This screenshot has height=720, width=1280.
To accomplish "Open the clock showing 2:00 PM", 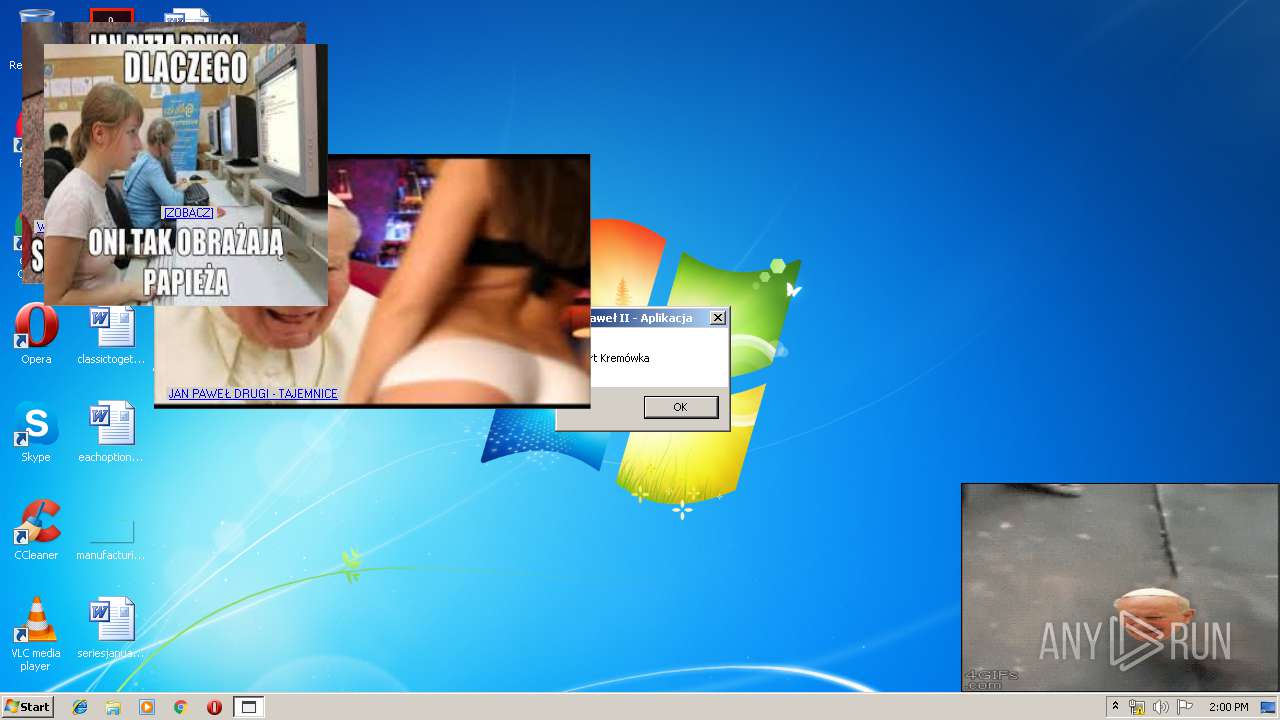I will [1228, 707].
